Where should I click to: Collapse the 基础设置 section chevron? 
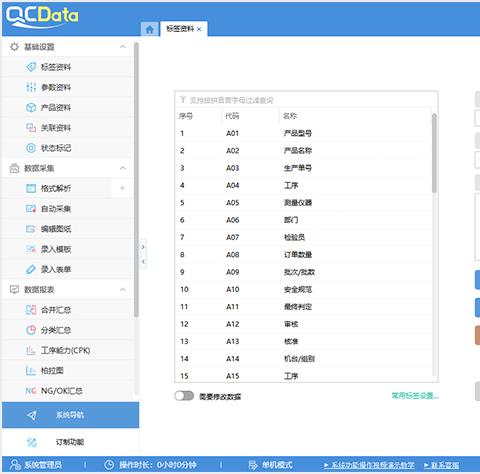click(123, 47)
